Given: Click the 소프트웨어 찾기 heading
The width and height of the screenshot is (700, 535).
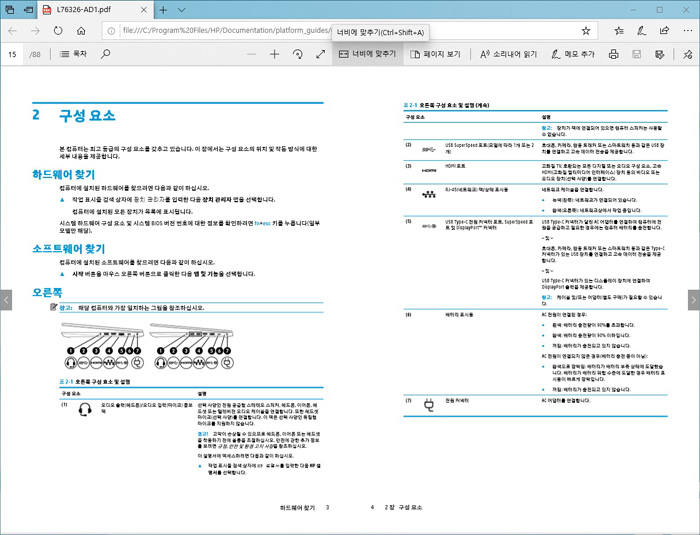Looking at the screenshot, I should (69, 248).
